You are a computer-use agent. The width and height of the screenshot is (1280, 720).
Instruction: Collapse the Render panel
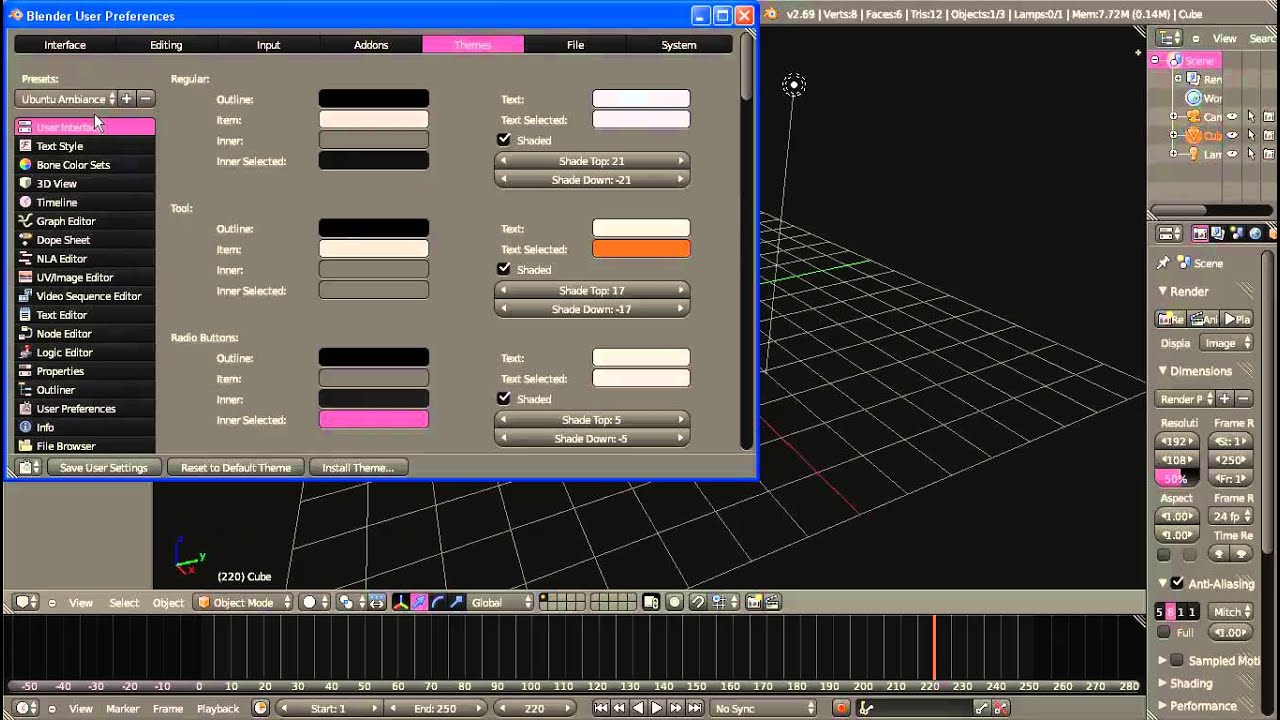(1163, 291)
